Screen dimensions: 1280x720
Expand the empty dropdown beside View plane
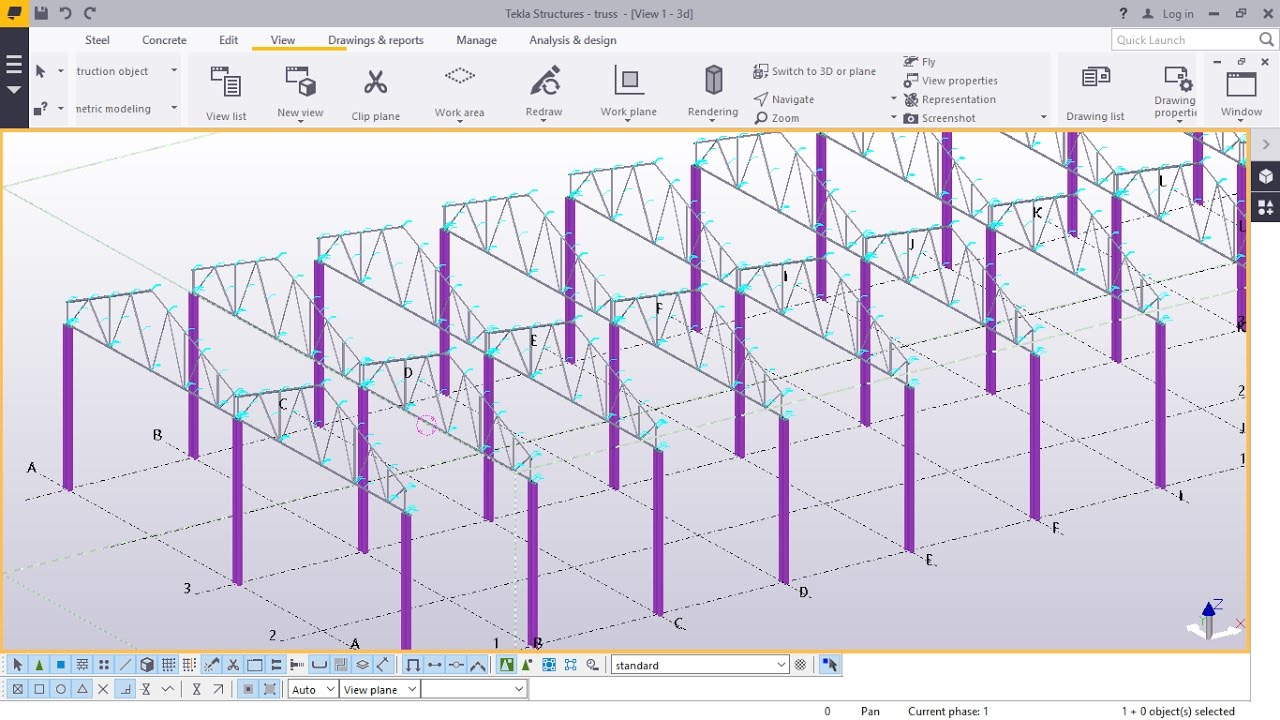point(474,689)
